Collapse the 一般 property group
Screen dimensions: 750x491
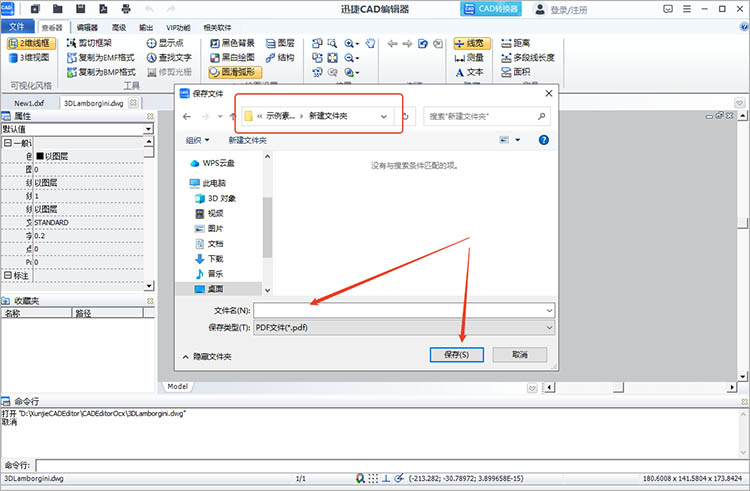[8, 142]
